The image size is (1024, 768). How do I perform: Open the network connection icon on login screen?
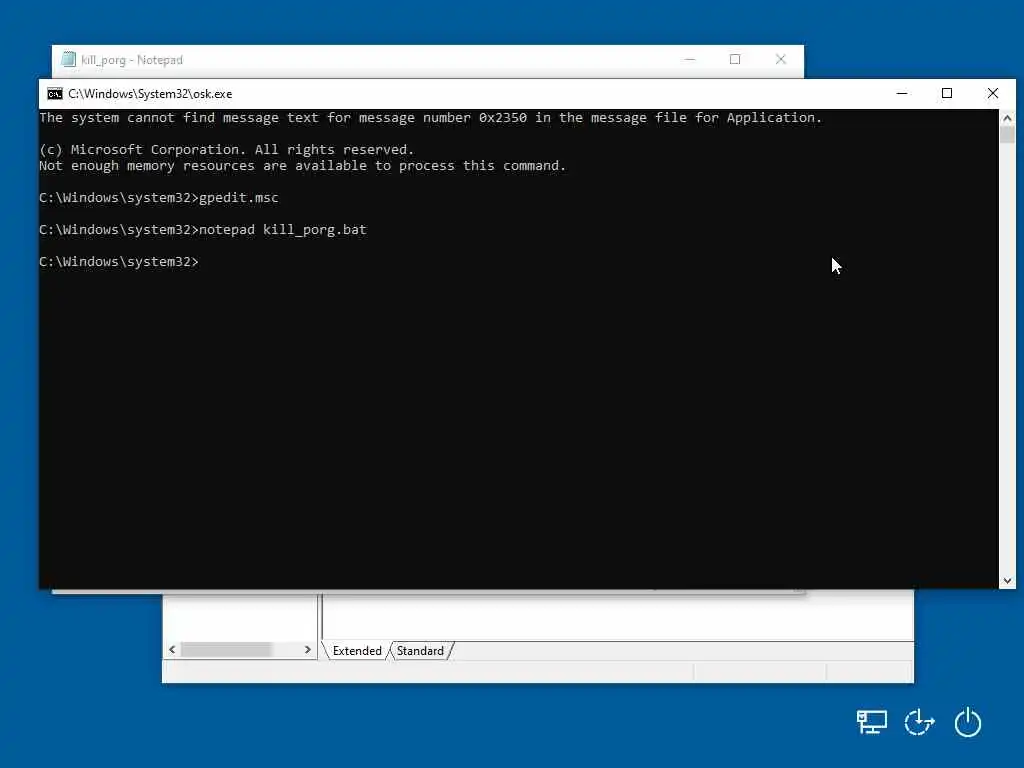[x=871, y=722]
